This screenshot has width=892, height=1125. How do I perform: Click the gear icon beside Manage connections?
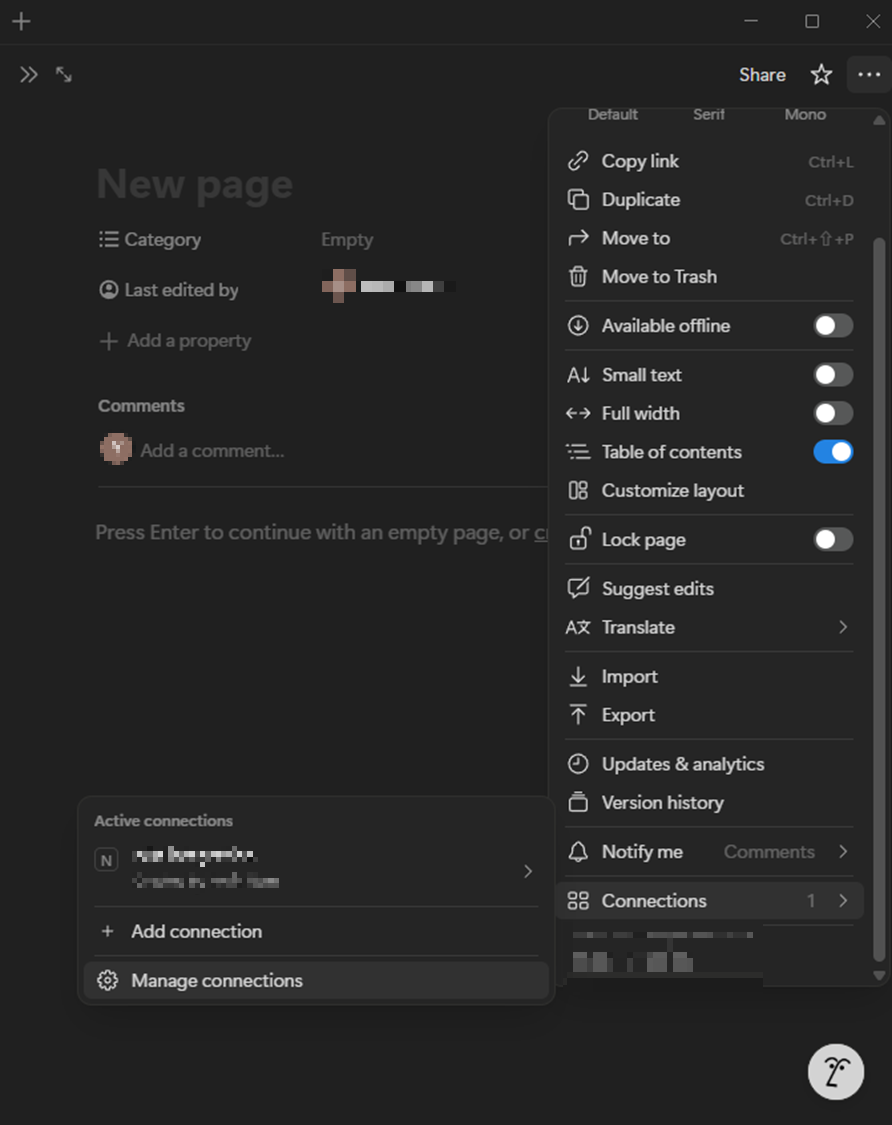107,980
